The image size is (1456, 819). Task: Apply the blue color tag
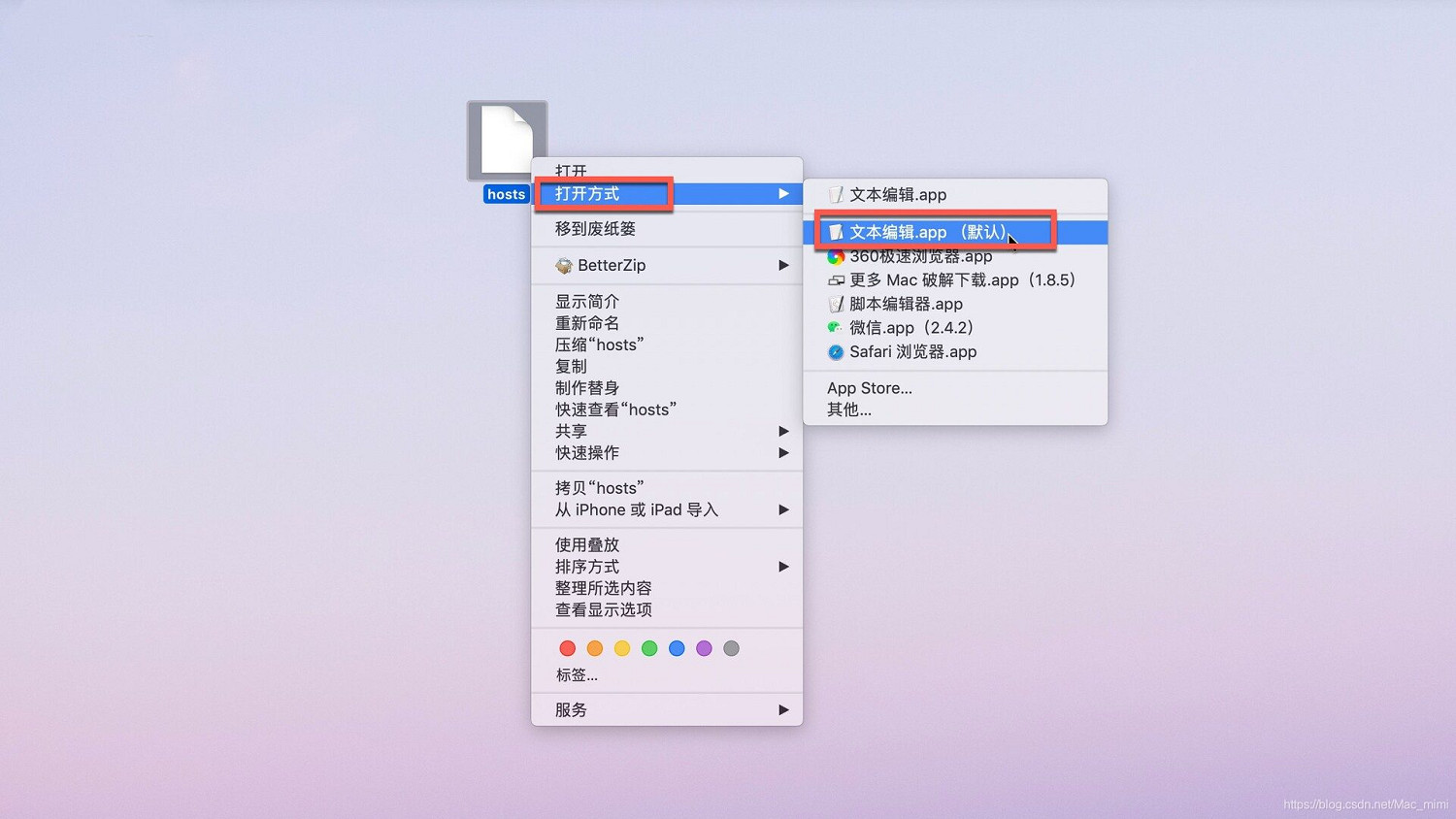click(x=677, y=648)
